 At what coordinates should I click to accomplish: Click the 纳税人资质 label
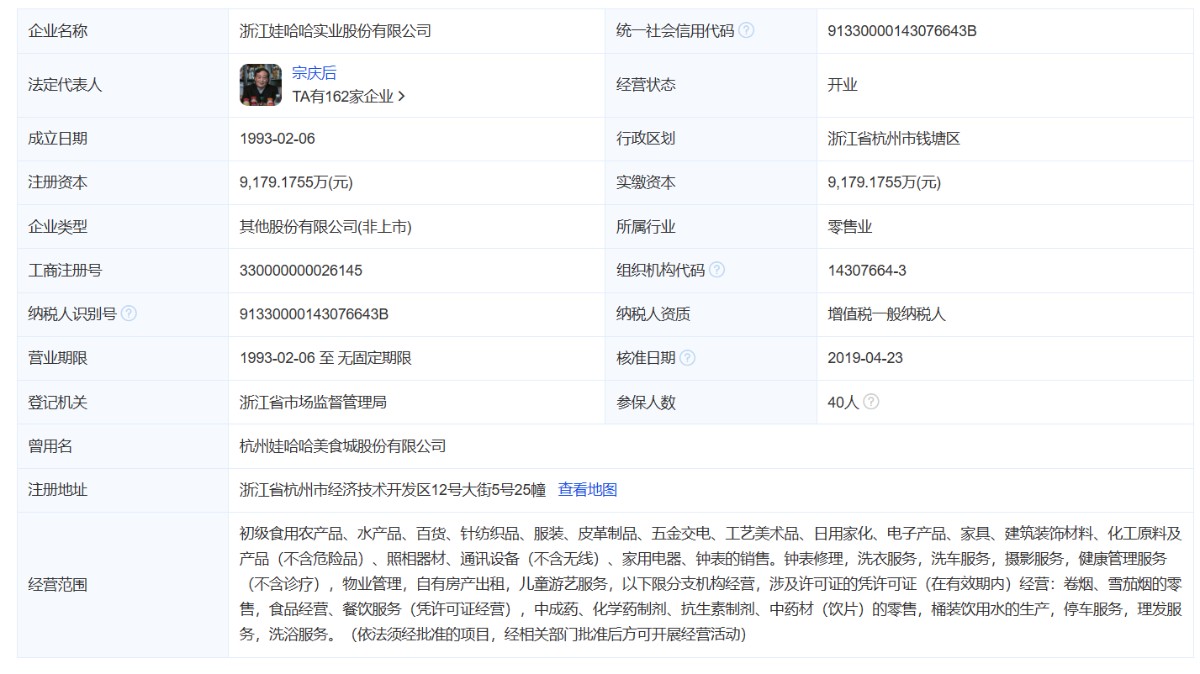pos(653,314)
